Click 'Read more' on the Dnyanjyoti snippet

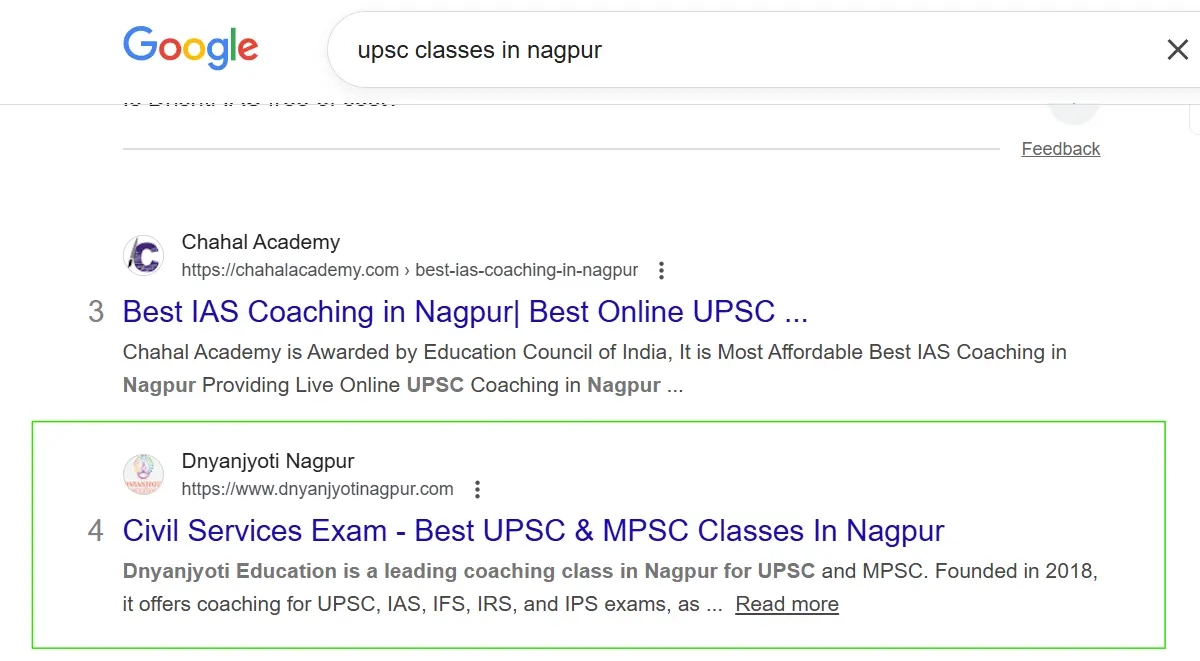point(787,604)
